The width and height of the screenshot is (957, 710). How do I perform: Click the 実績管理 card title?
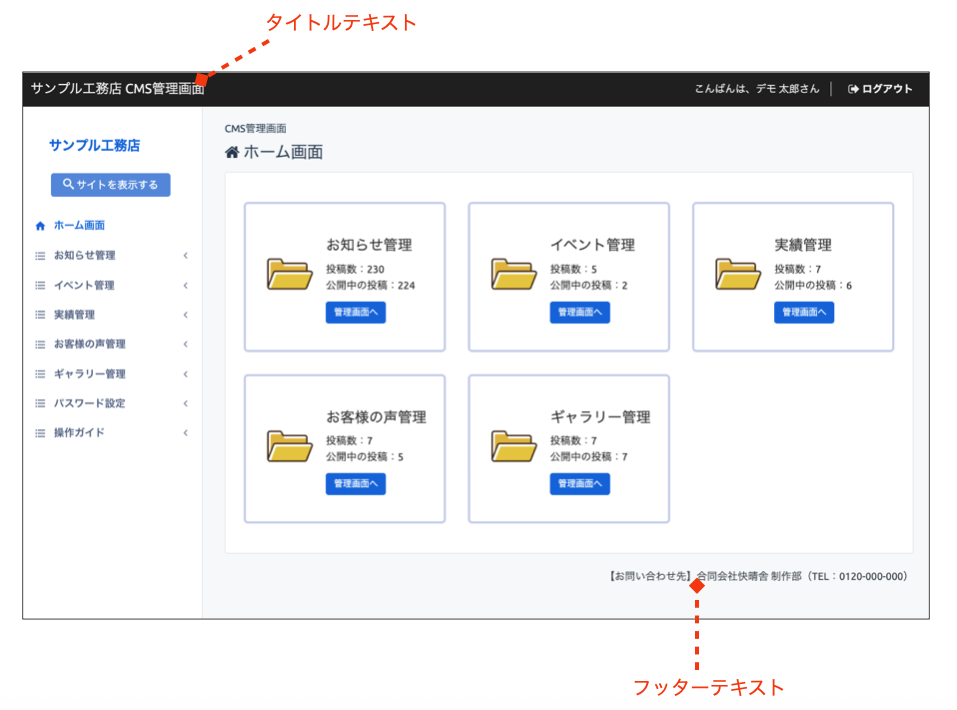pyautogui.click(x=803, y=245)
